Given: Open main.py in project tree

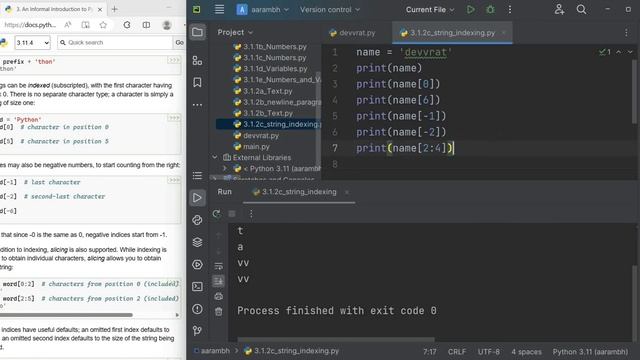Looking at the screenshot, I should pyautogui.click(x=251, y=147).
